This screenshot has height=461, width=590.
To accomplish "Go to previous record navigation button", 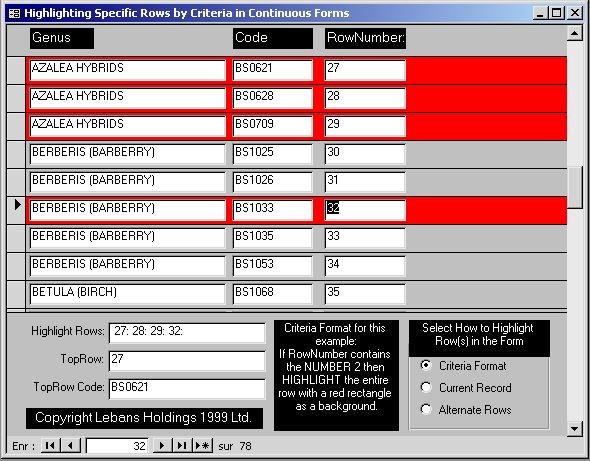I will tap(71, 446).
